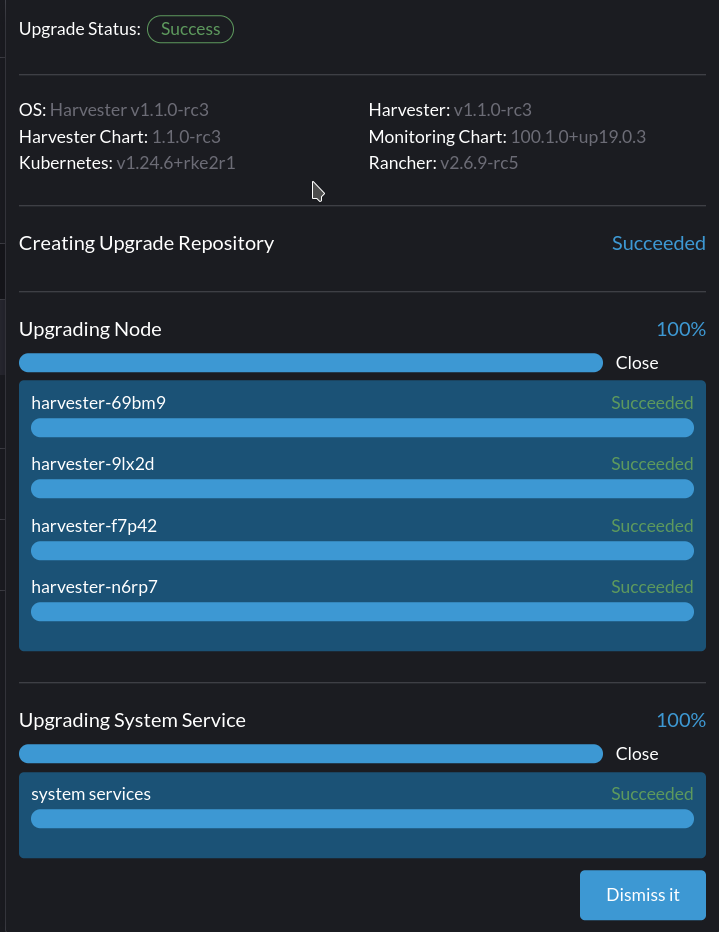The height and width of the screenshot is (932, 719).
Task: Click the Upgrading System Service progress bar
Action: (x=310, y=754)
